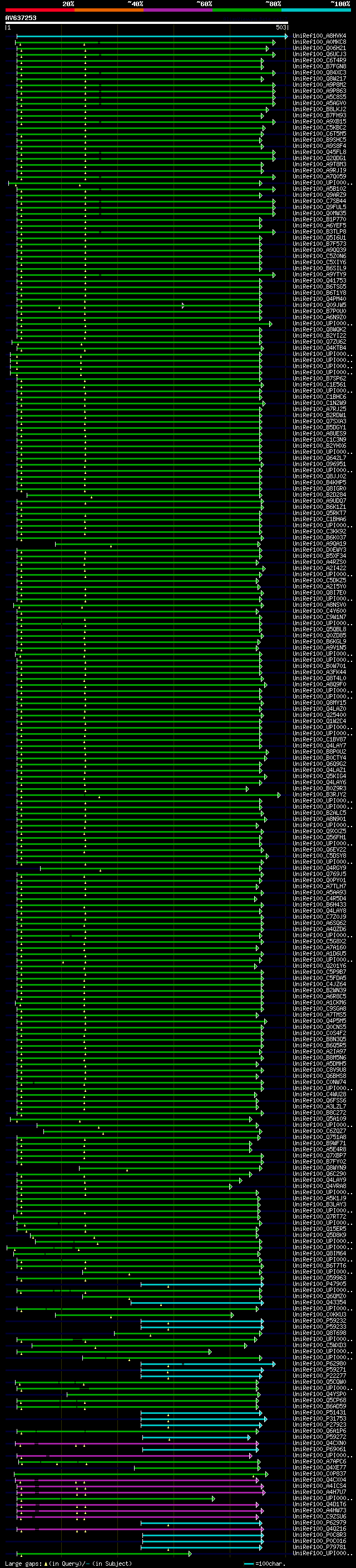
Task: Open hit UniRef100_Q06H21
Action: point(319,48)
